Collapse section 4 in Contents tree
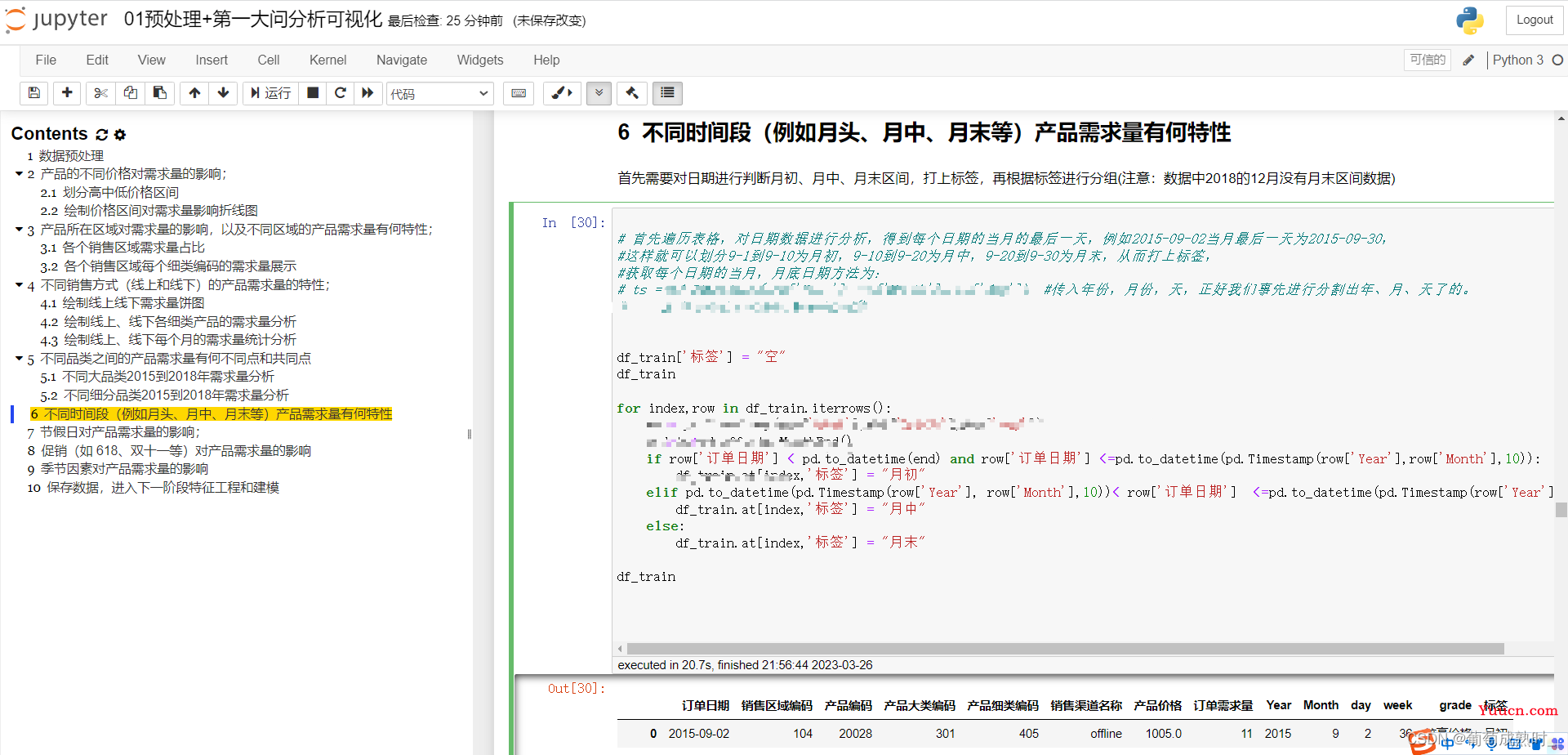Image resolution: width=1568 pixels, height=755 pixels. (x=19, y=285)
